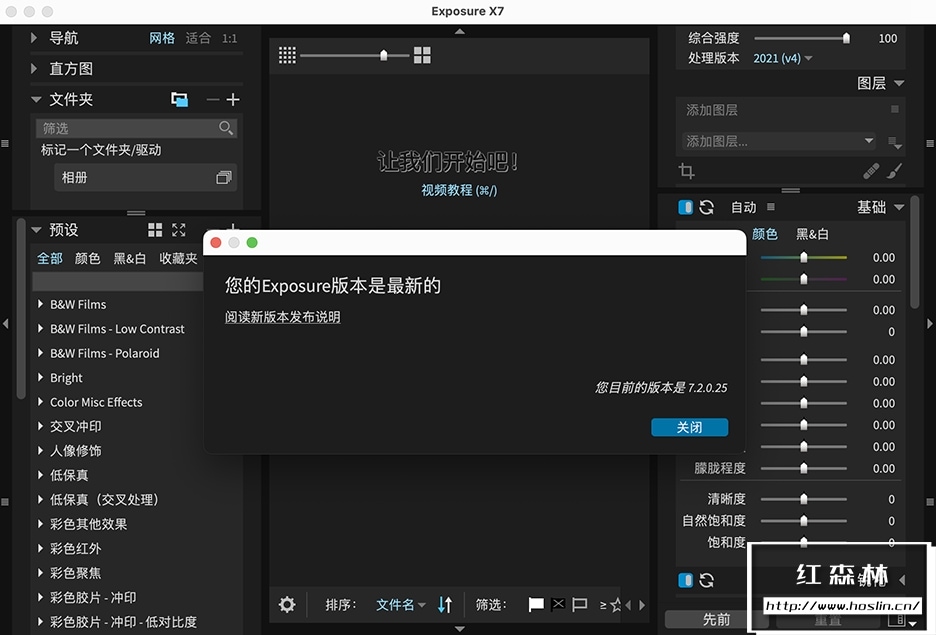Viewport: 936px width, 635px height.
Task: Expand the 直方图 panel
Action: click(x=35, y=69)
